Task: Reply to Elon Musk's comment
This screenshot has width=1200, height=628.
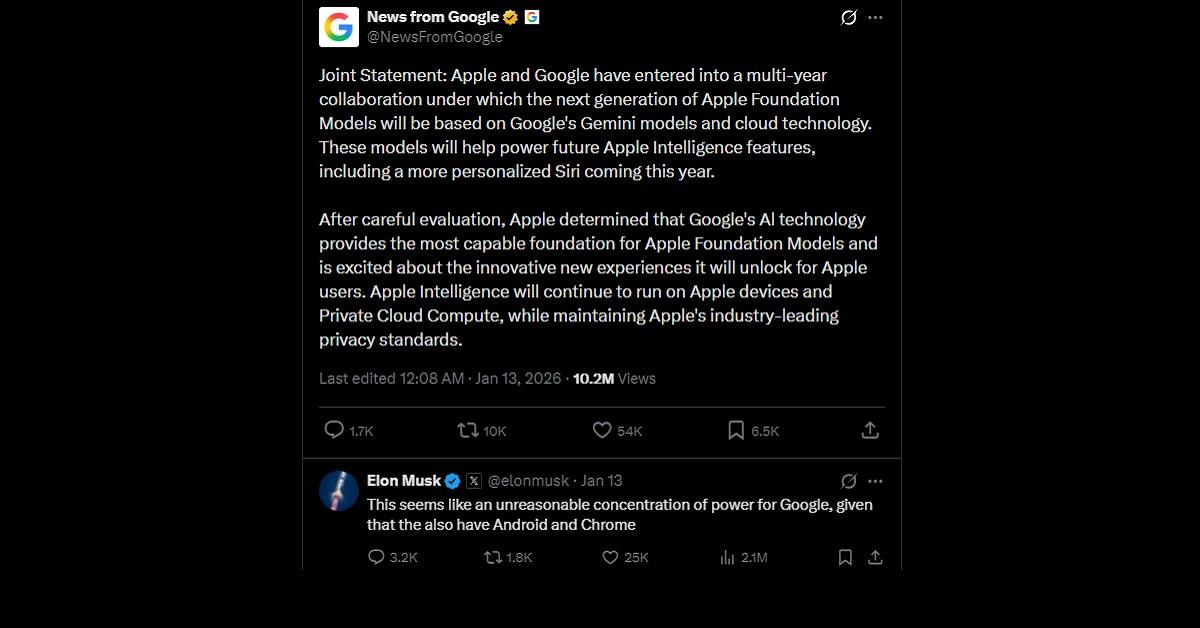Action: click(x=376, y=557)
